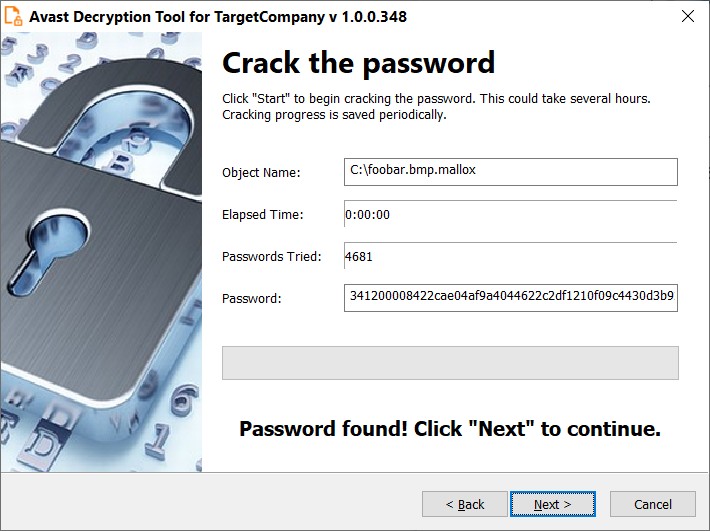Viewport: 710px width, 531px height.
Task: Go back with the Back button
Action: [x=465, y=504]
